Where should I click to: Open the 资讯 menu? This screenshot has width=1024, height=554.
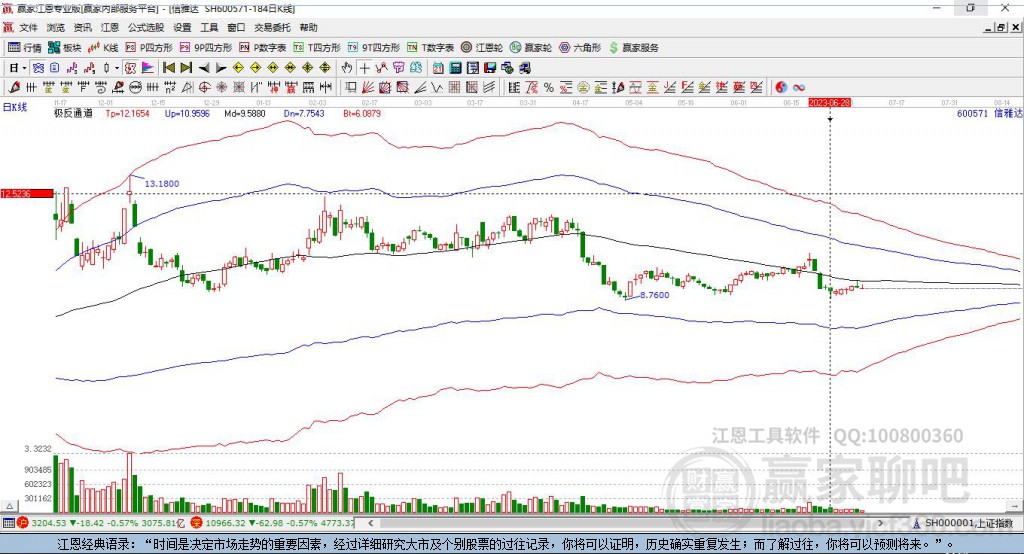tap(82, 27)
